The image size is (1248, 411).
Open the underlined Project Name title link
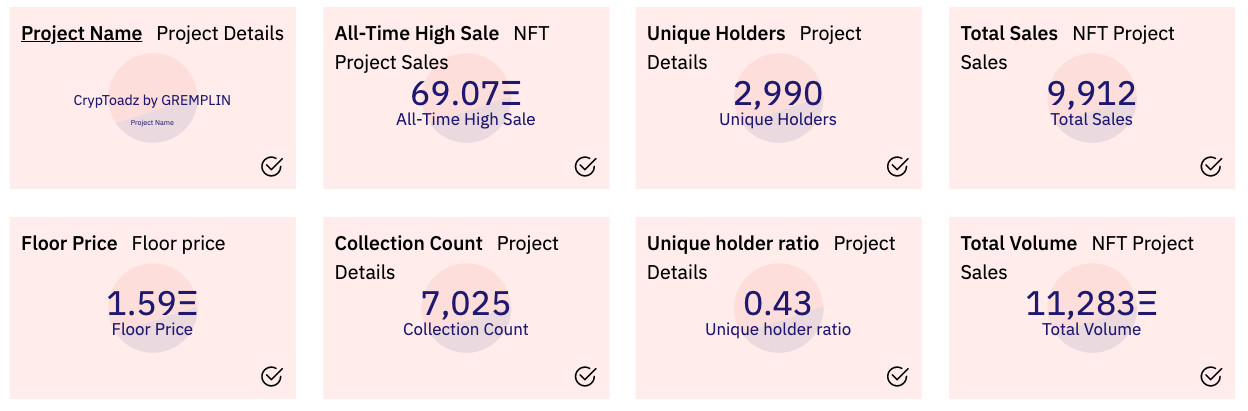82,33
